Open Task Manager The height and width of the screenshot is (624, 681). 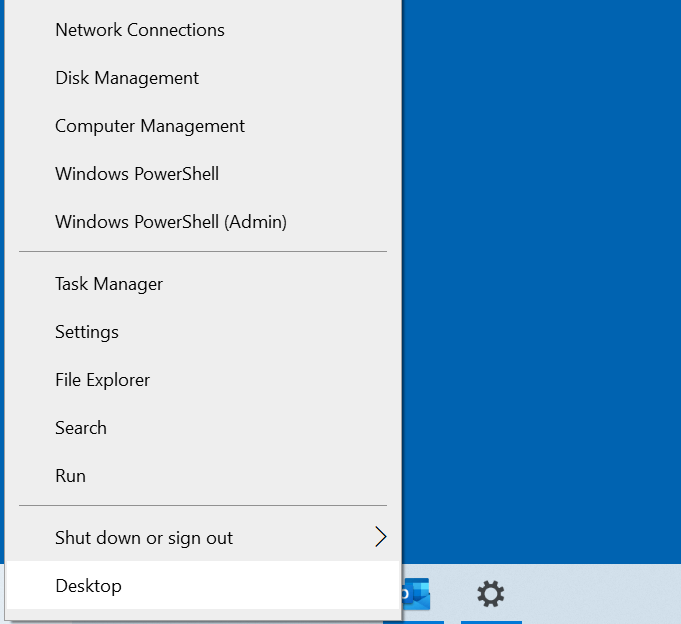click(x=109, y=284)
